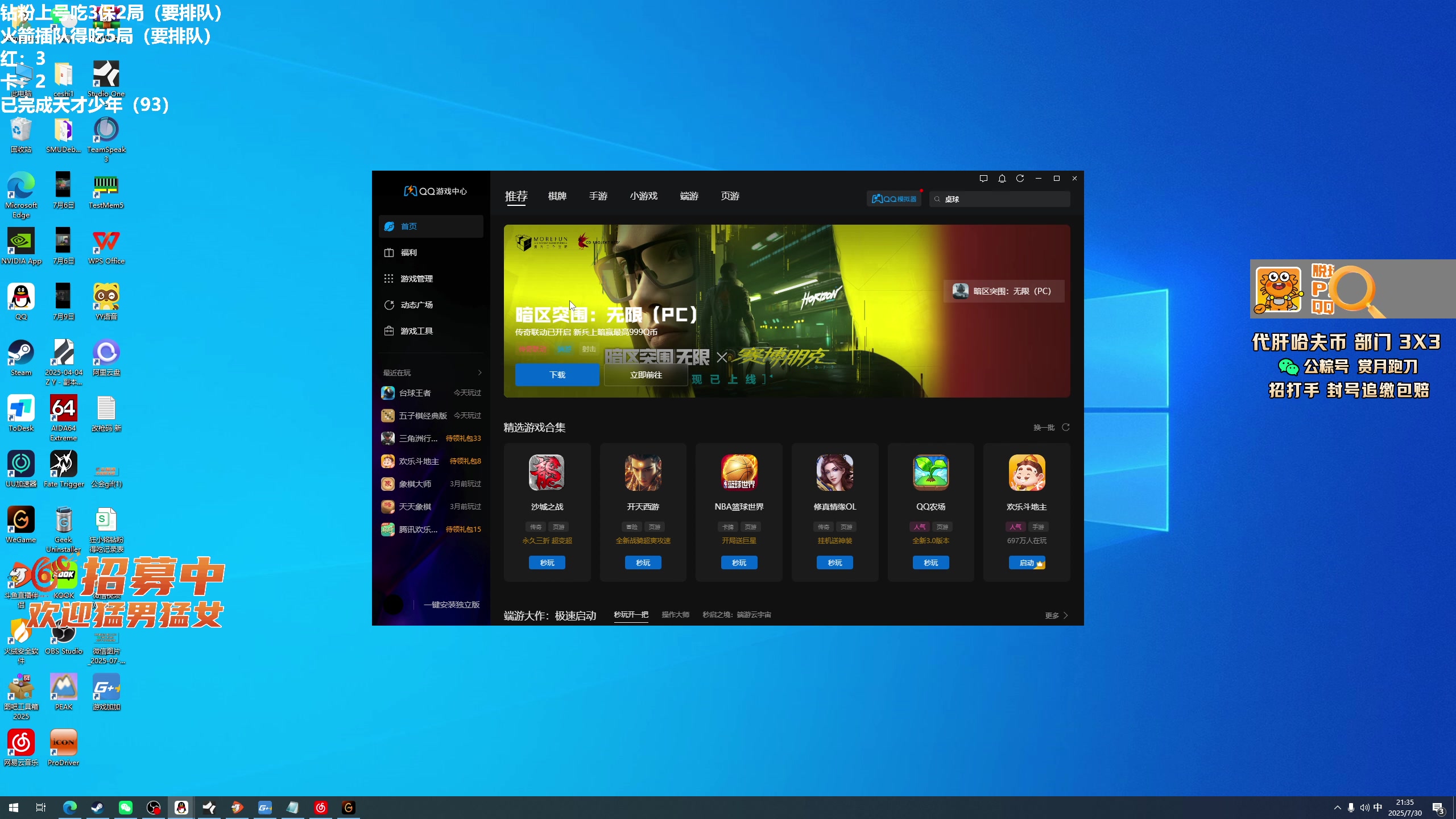Click 启动 under 欢乐斗地主
This screenshot has height=819, width=1456.
pos(1027,562)
